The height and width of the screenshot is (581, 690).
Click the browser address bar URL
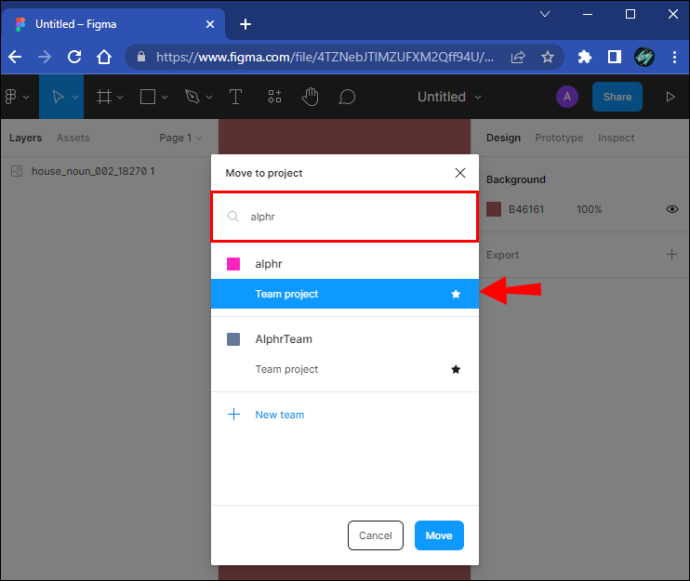pos(324,57)
